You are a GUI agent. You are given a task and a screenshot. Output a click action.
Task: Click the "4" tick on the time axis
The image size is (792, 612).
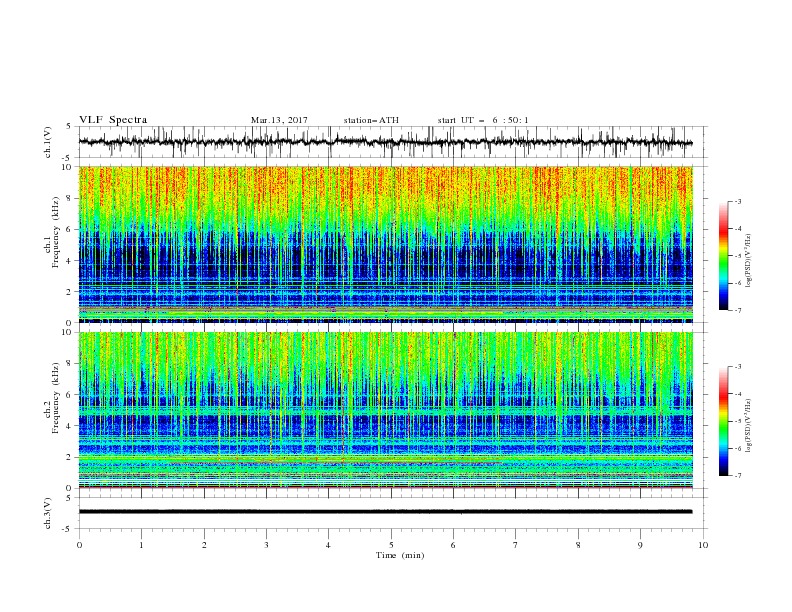pyautogui.click(x=328, y=545)
